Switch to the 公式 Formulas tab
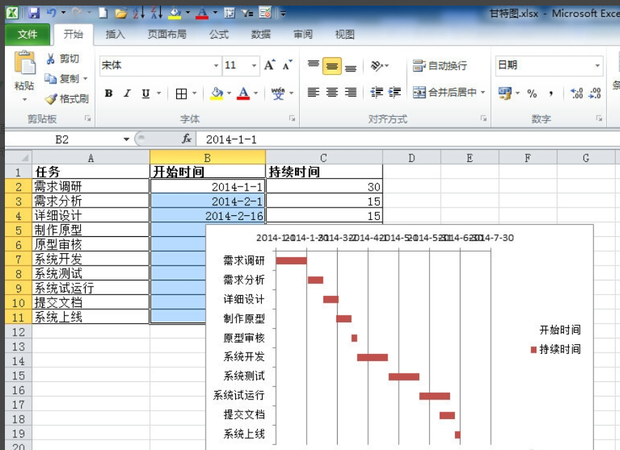This screenshot has height=450, width=620. coord(219,35)
